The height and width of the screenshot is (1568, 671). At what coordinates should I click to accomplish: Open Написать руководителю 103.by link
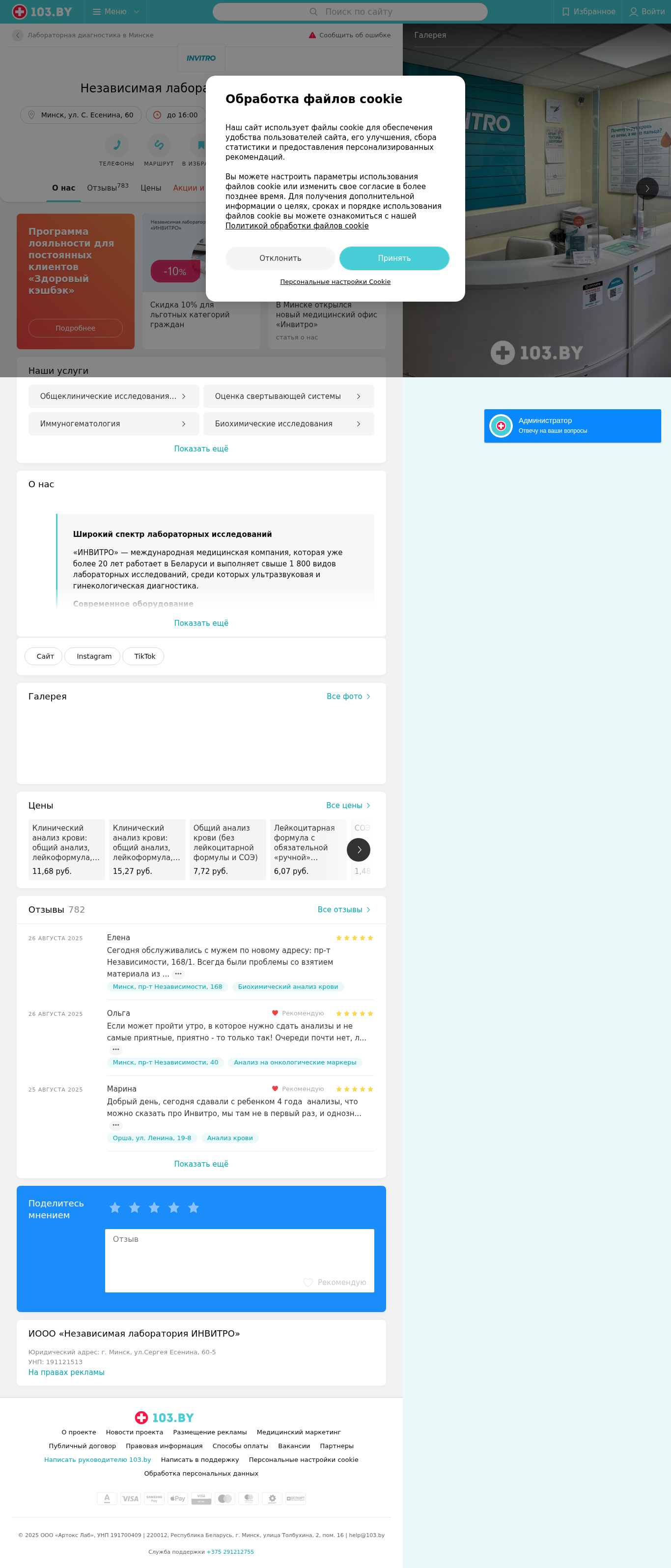point(97,1459)
